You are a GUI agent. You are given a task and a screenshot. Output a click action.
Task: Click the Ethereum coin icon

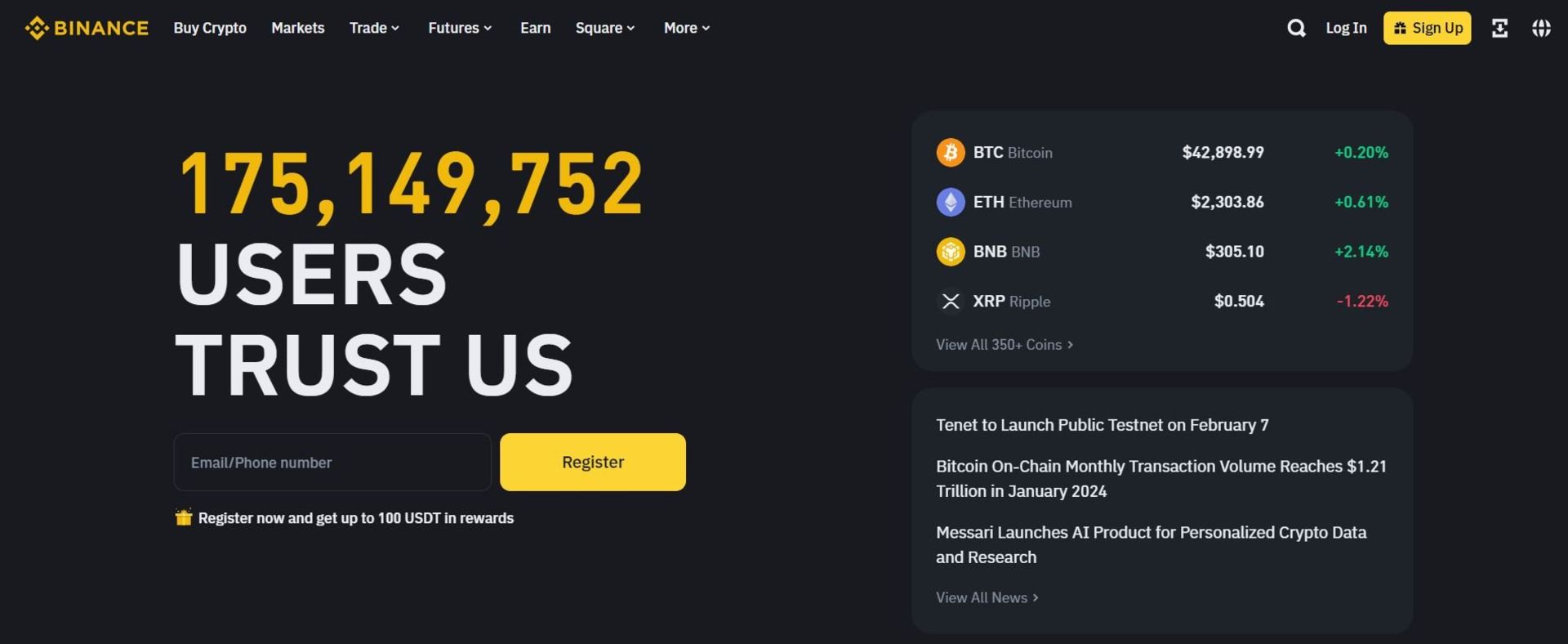click(x=950, y=202)
